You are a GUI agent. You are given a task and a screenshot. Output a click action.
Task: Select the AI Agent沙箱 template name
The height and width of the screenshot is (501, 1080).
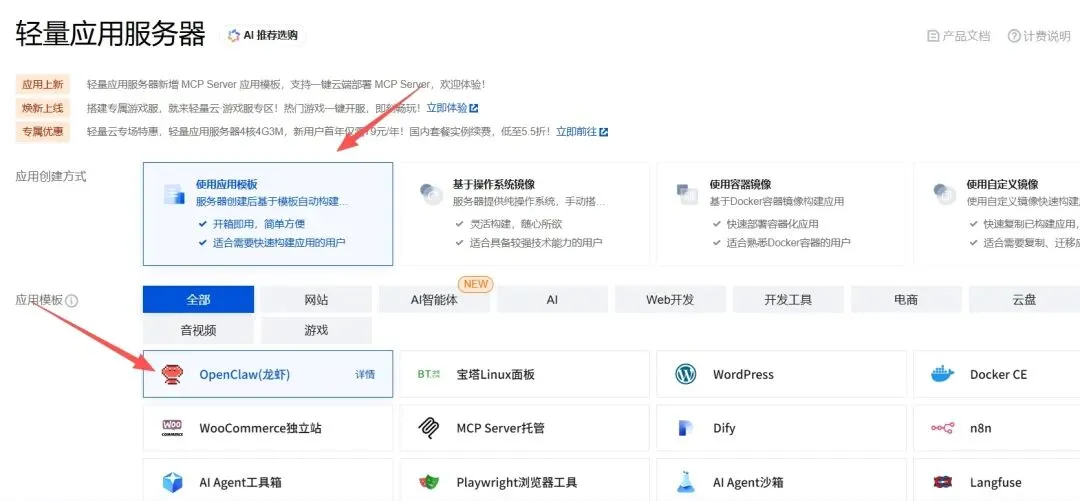(x=748, y=482)
